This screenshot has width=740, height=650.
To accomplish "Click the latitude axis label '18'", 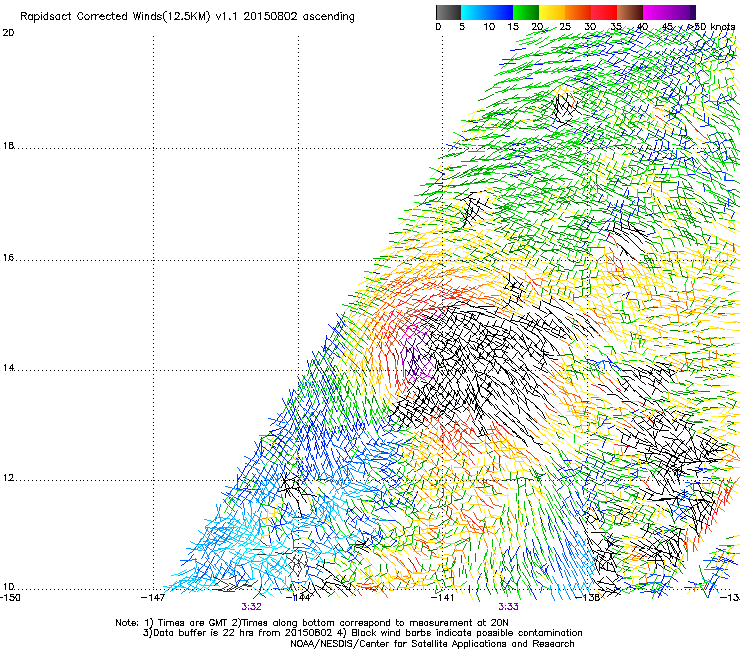I will (8, 146).
